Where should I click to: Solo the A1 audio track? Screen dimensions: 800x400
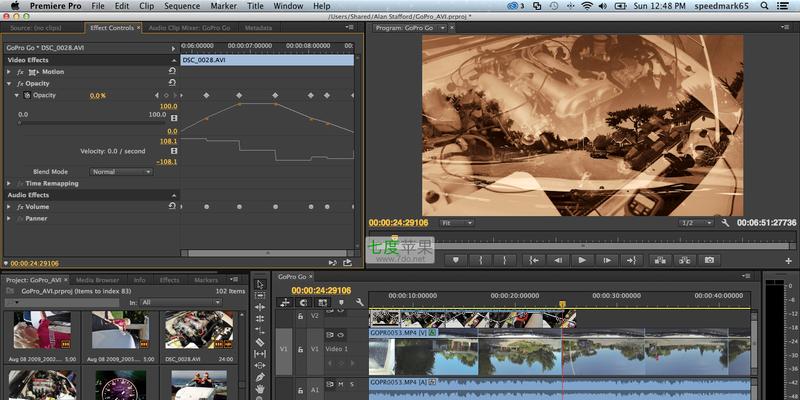click(351, 384)
